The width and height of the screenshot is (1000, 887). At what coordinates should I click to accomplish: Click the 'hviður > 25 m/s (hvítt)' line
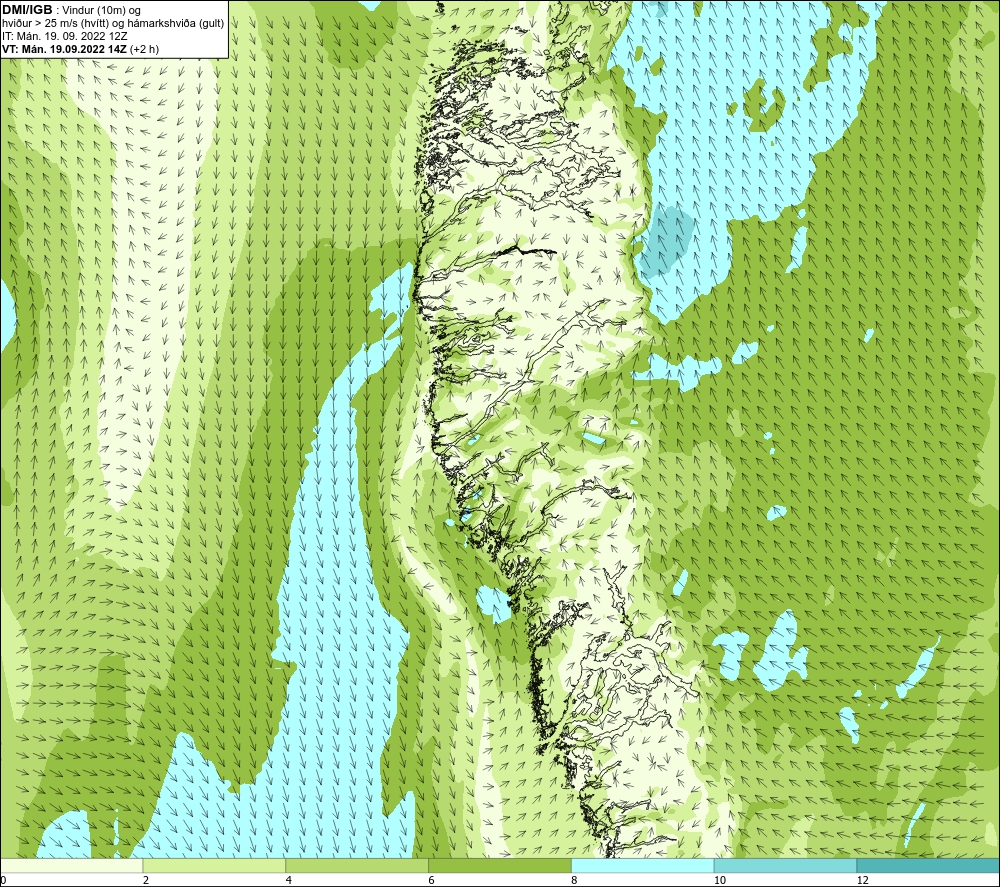[113, 24]
